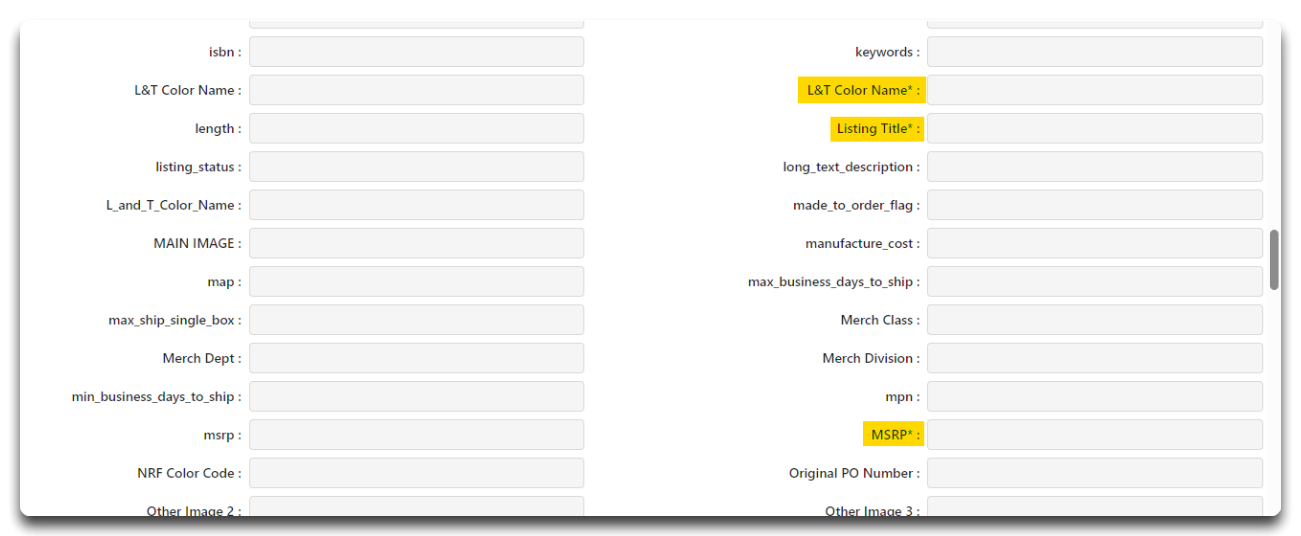The height and width of the screenshot is (536, 1301).
Task: Focus the Merch Division input box
Action: click(1095, 358)
